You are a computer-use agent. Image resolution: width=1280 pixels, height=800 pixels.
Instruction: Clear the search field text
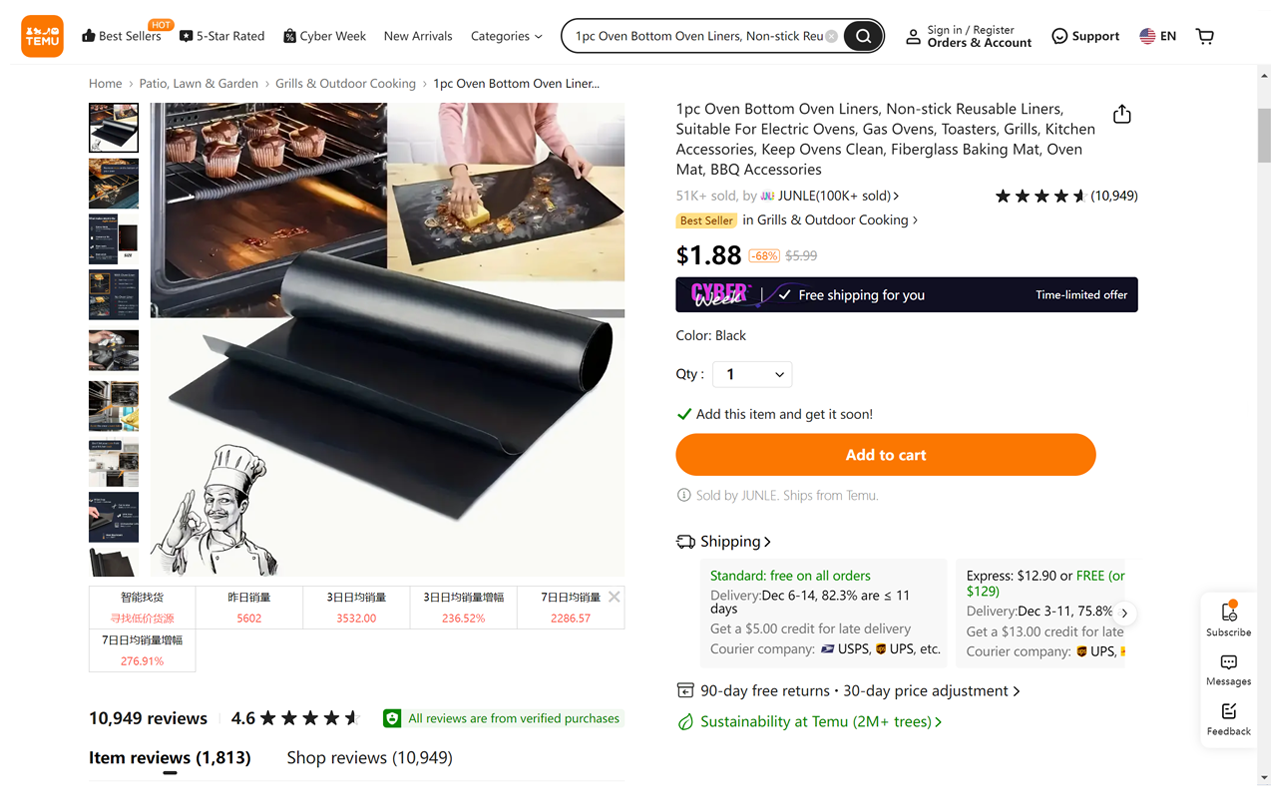(x=831, y=36)
